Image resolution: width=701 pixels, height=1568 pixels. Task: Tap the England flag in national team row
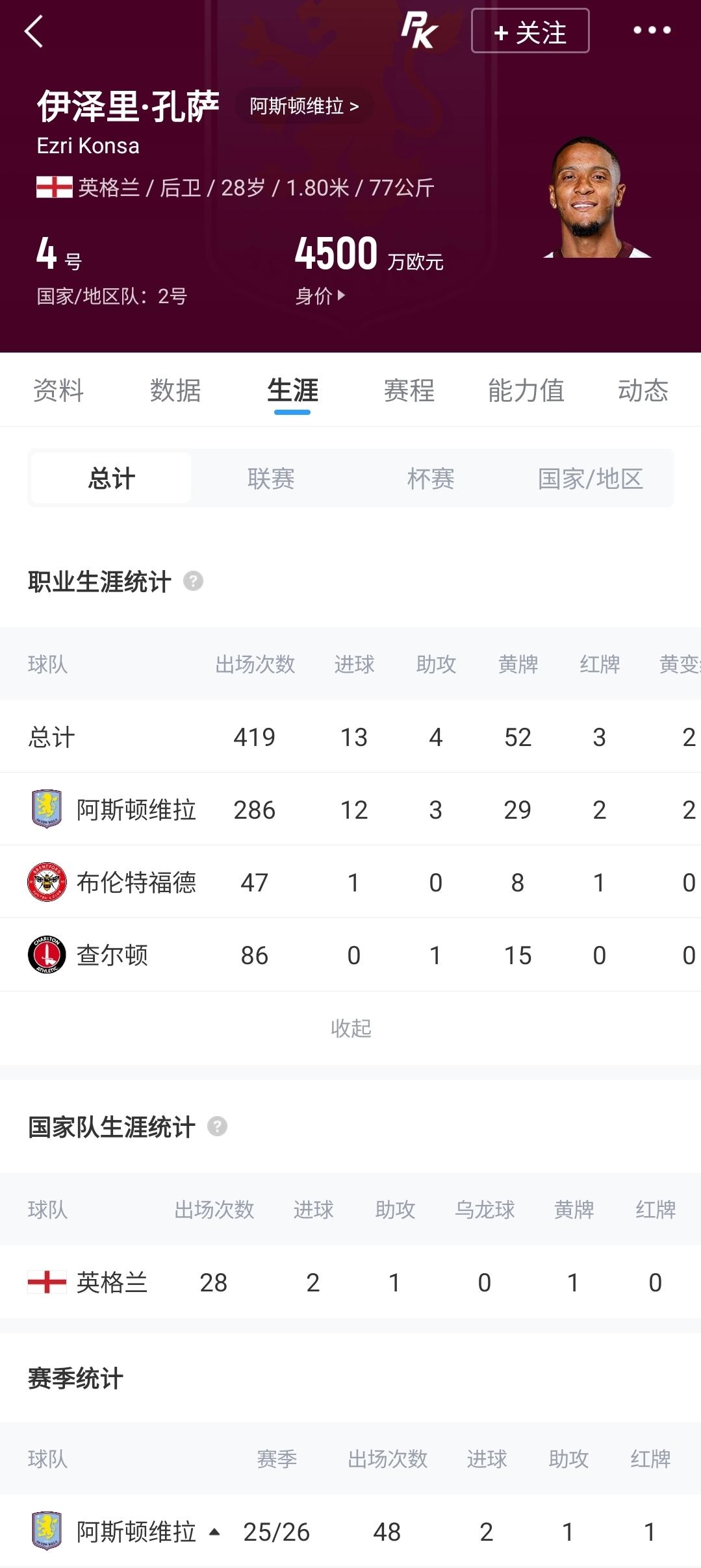point(47,1282)
